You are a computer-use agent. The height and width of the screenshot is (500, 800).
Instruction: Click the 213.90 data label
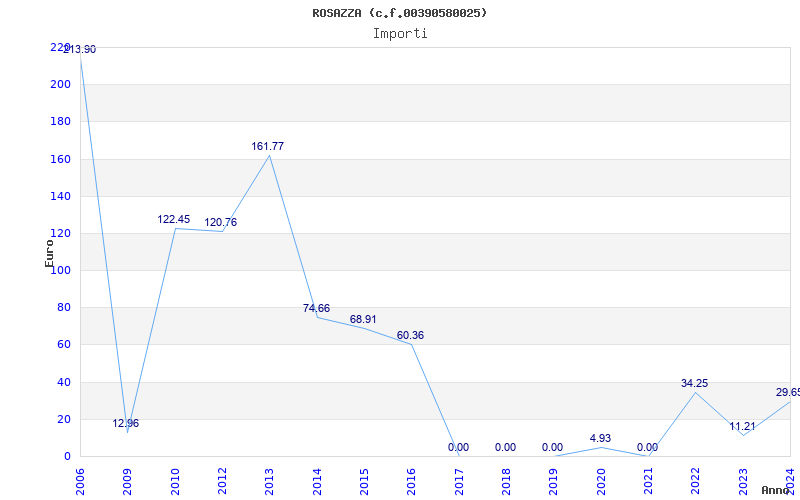80,49
